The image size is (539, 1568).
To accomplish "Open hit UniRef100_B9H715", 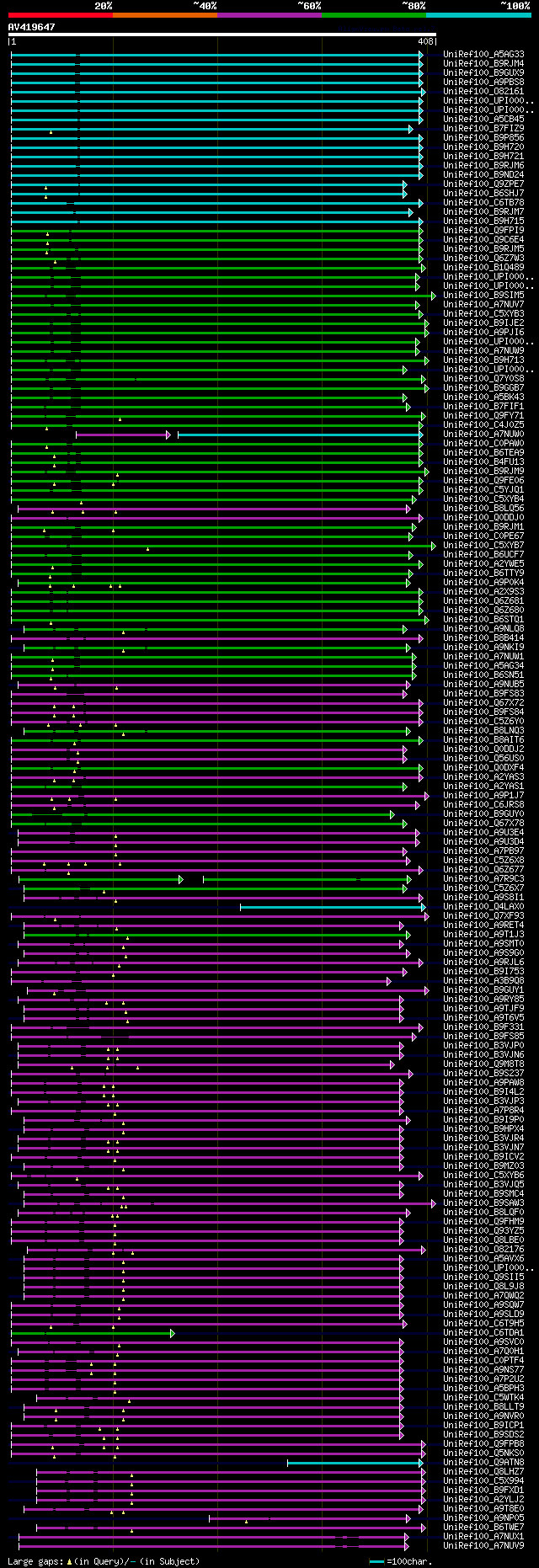I will (483, 221).
